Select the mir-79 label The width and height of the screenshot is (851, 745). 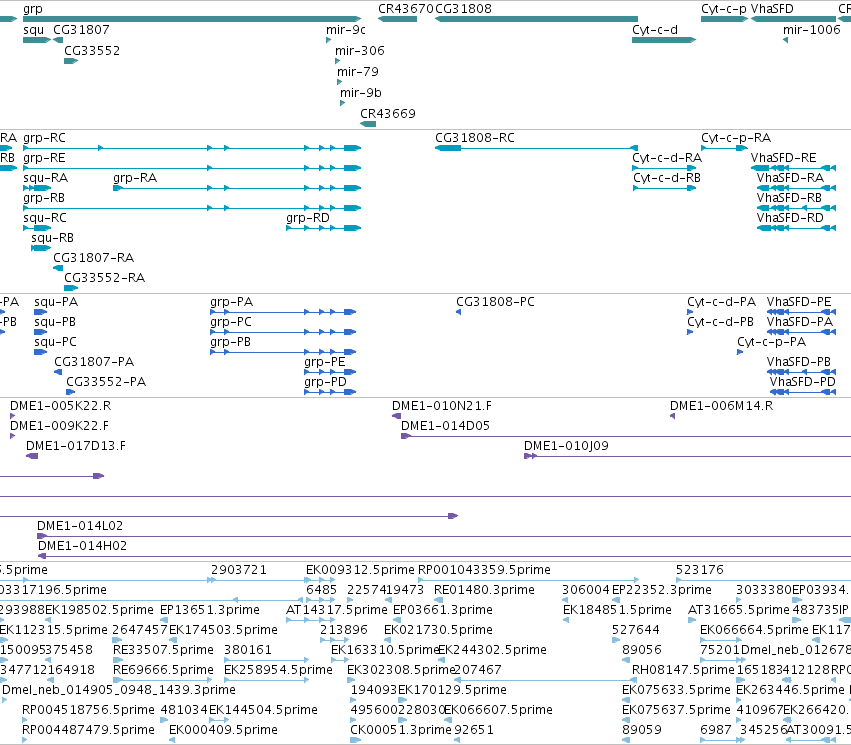(x=358, y=72)
